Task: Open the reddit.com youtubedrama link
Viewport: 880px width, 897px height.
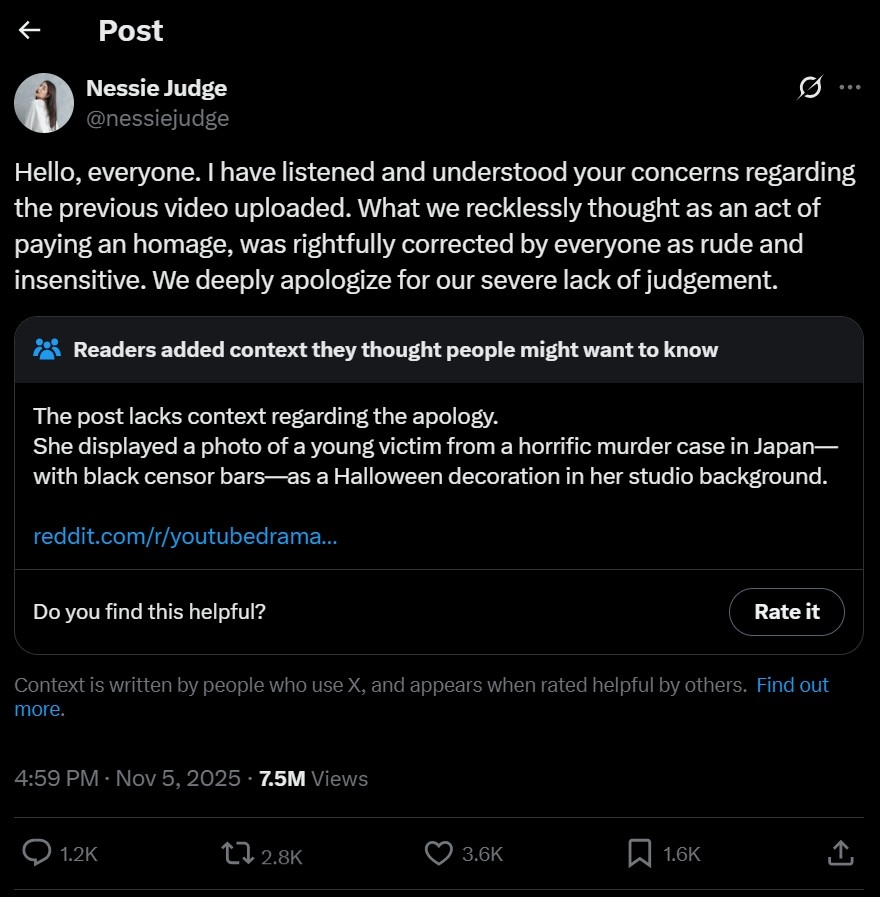Action: [x=185, y=536]
